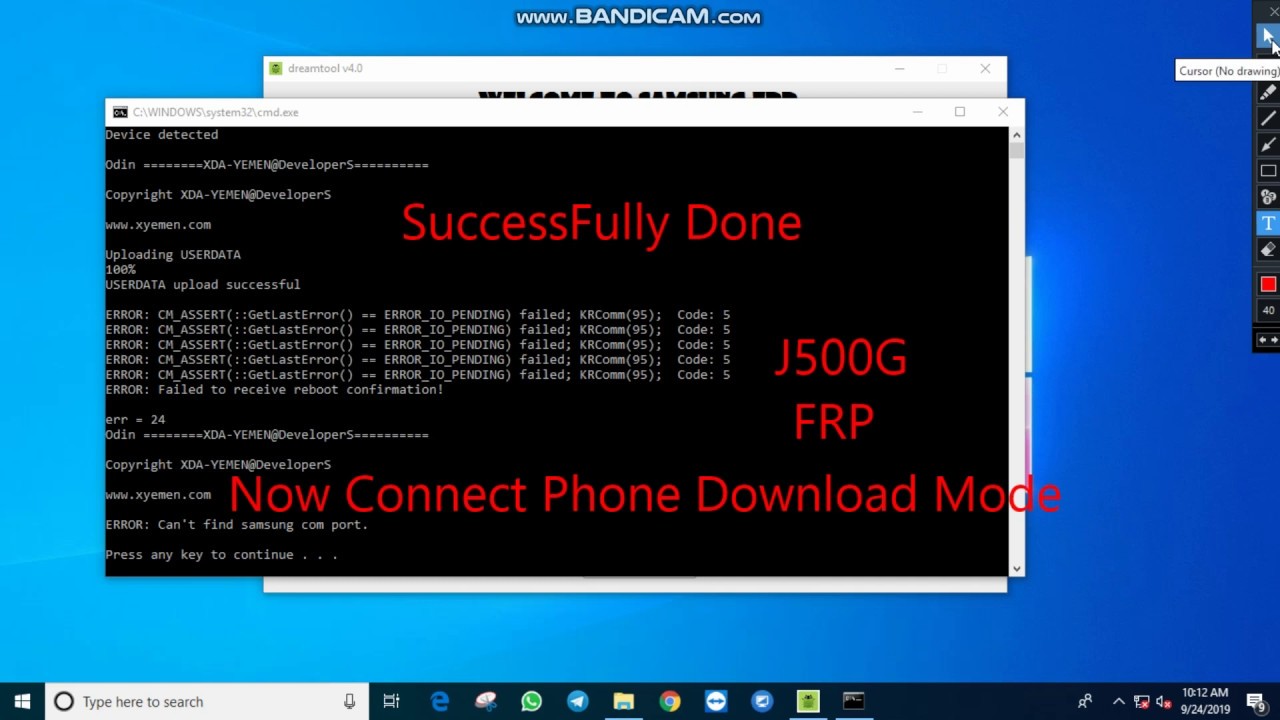Expand the hidden system tray icons
Image resolution: width=1280 pixels, height=720 pixels.
(x=1119, y=702)
